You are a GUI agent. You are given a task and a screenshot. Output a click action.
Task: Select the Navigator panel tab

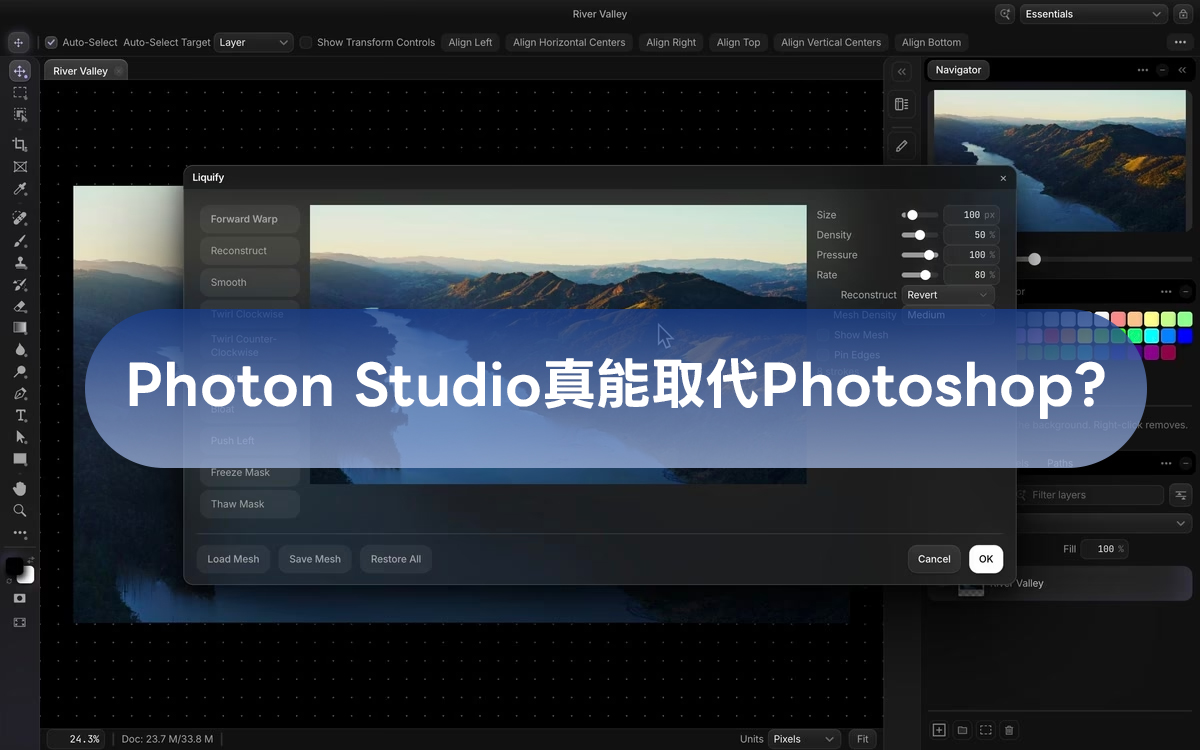[958, 70]
